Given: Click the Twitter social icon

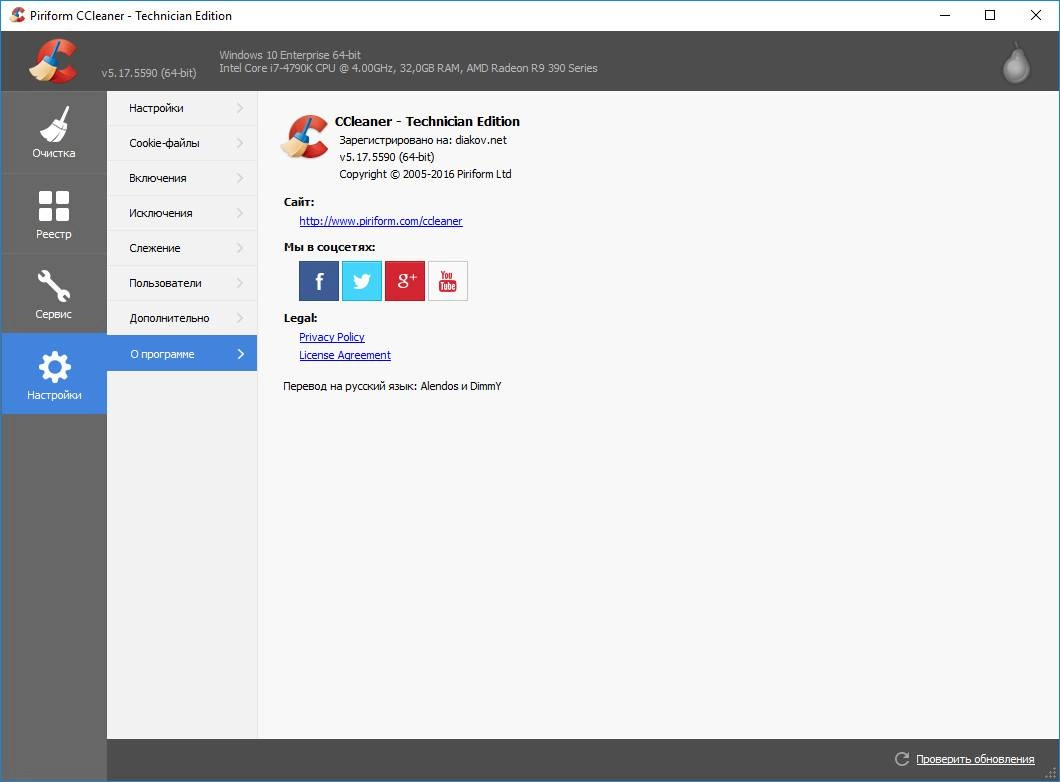Looking at the screenshot, I should click(x=362, y=280).
